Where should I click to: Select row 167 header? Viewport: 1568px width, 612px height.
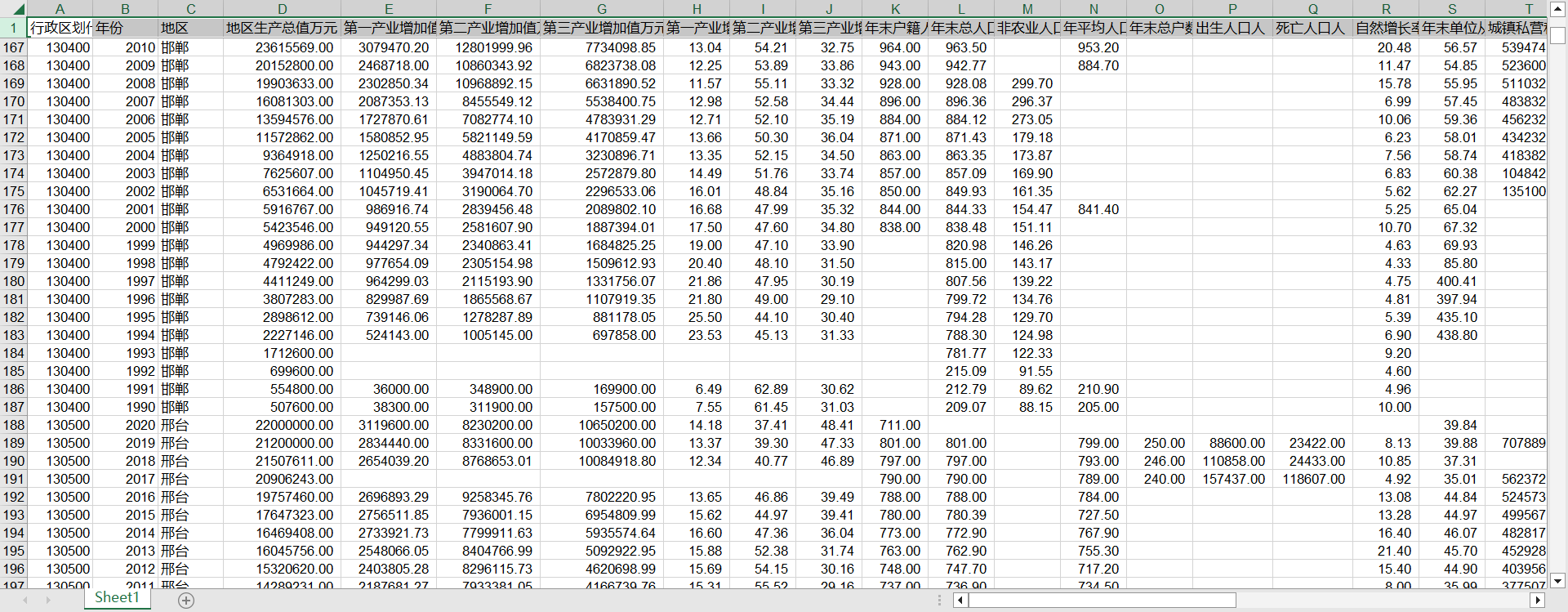pos(14,47)
